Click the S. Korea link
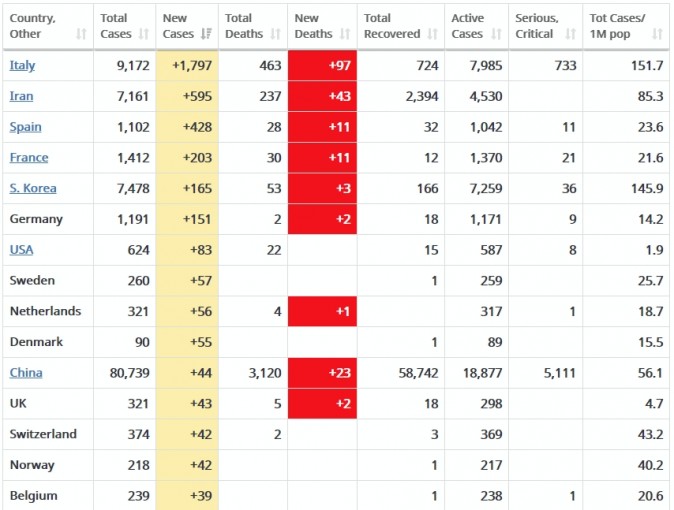This screenshot has height=510, width=674. click(33, 188)
